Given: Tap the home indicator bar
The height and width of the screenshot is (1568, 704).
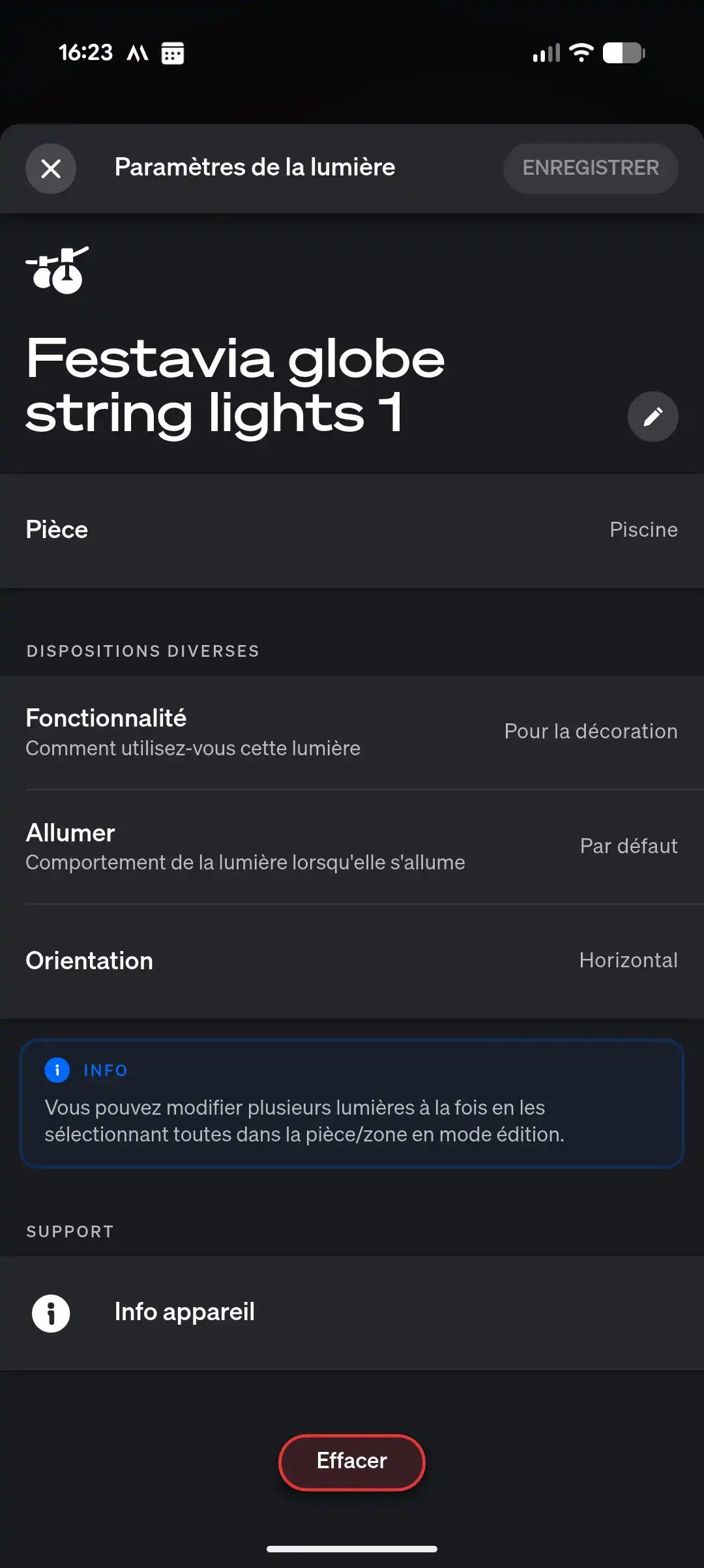Looking at the screenshot, I should (x=352, y=1549).
